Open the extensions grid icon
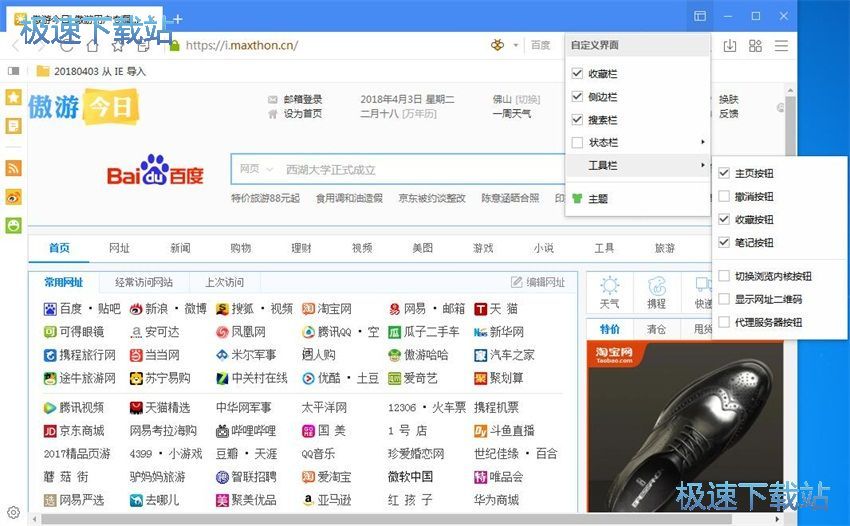The height and width of the screenshot is (526, 850). pos(755,46)
